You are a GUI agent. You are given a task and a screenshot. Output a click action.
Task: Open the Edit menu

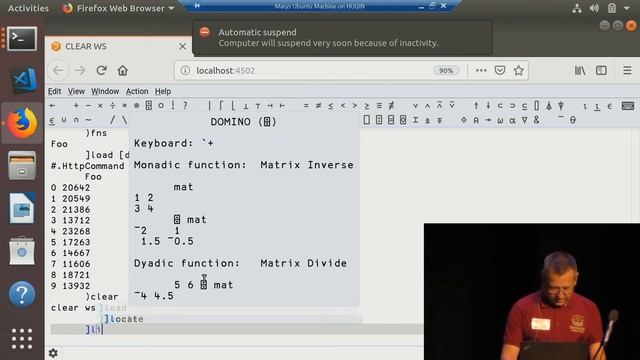54,91
